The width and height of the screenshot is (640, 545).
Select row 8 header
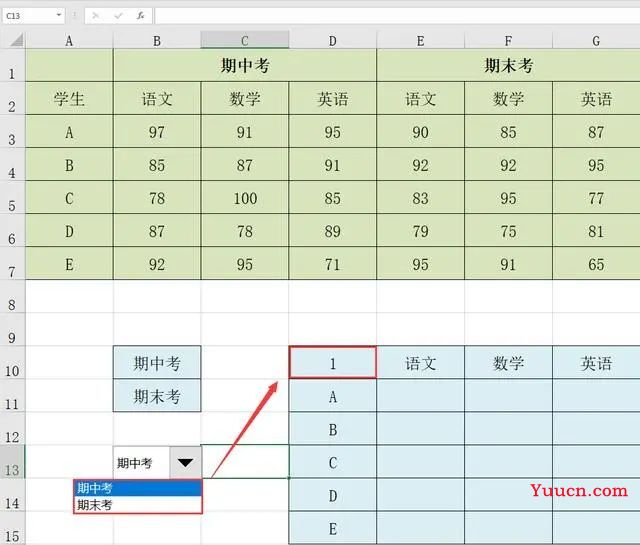tap(12, 297)
